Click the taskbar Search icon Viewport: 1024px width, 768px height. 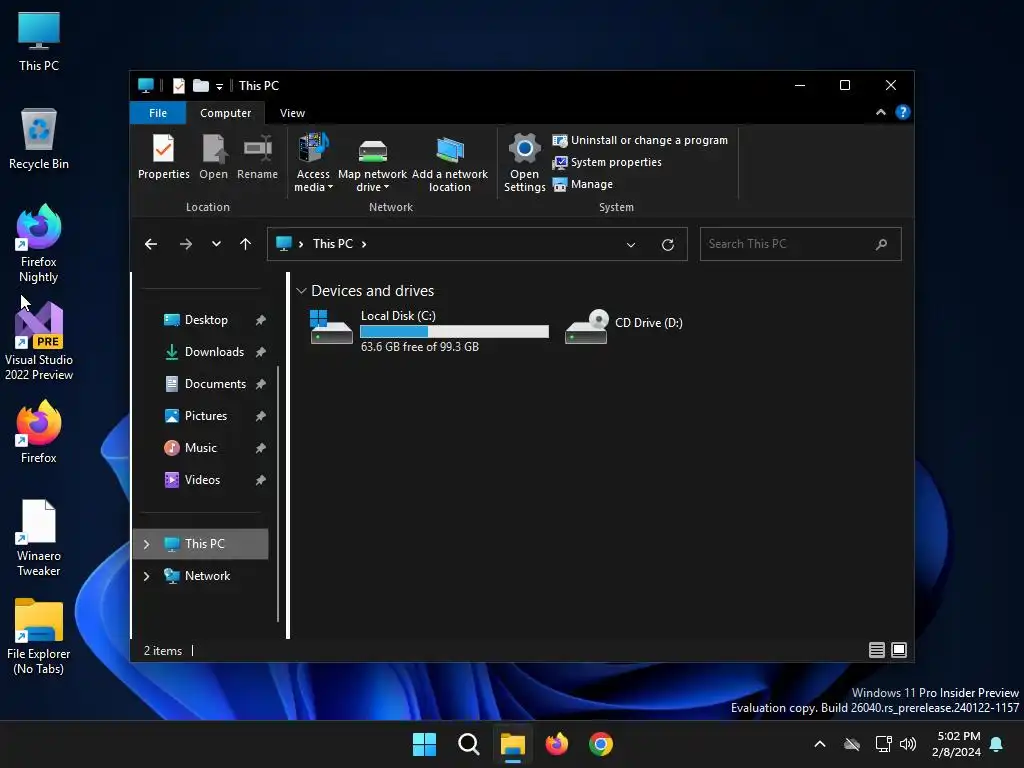coord(468,744)
